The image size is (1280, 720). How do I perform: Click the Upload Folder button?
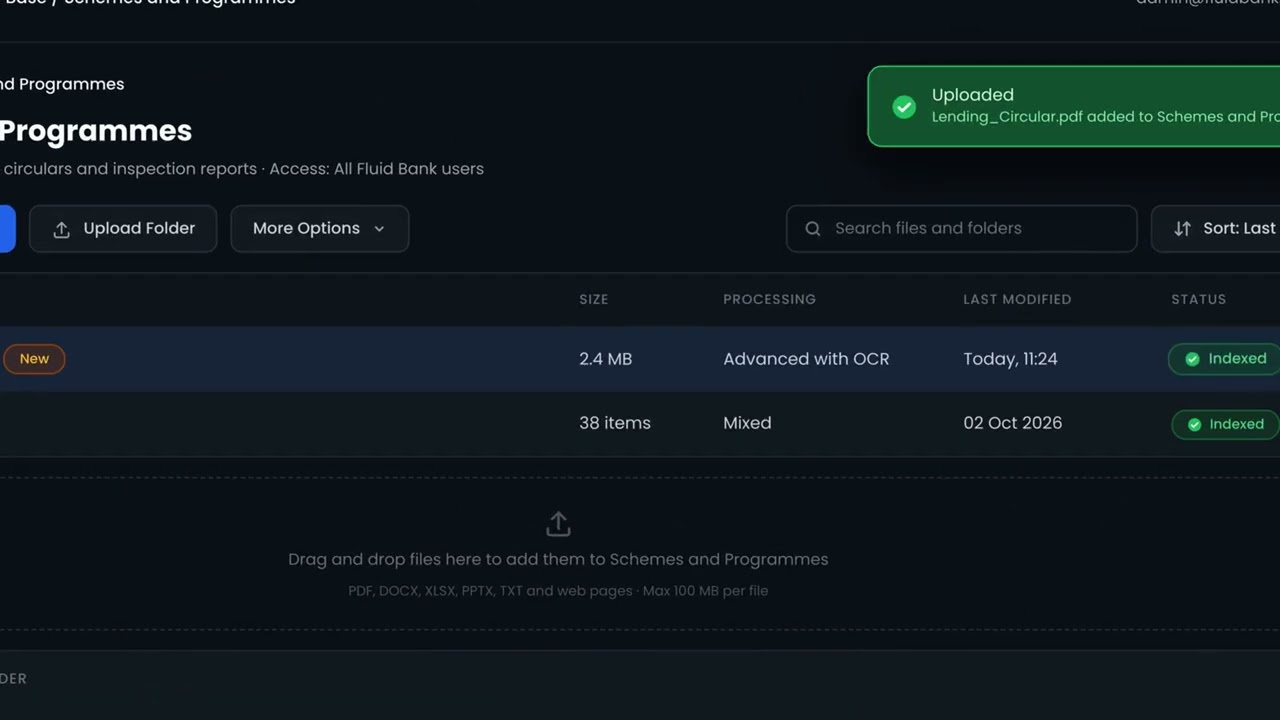(x=123, y=229)
